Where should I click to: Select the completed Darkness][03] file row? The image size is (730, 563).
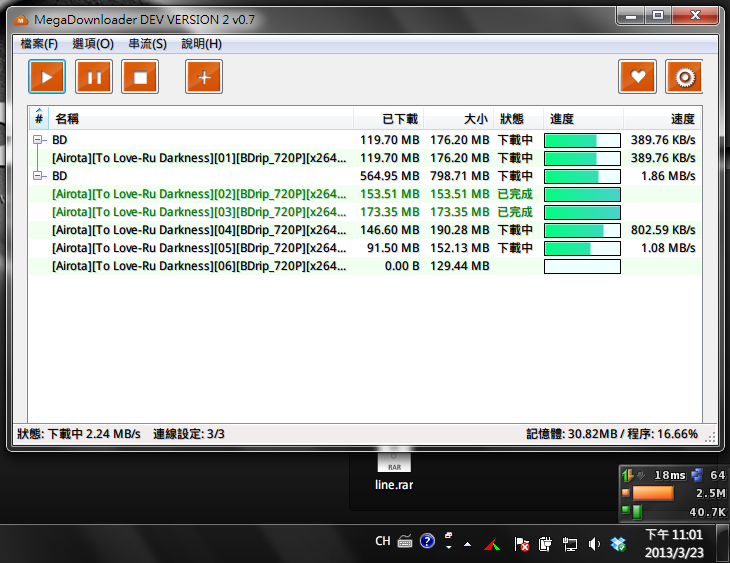(365, 212)
